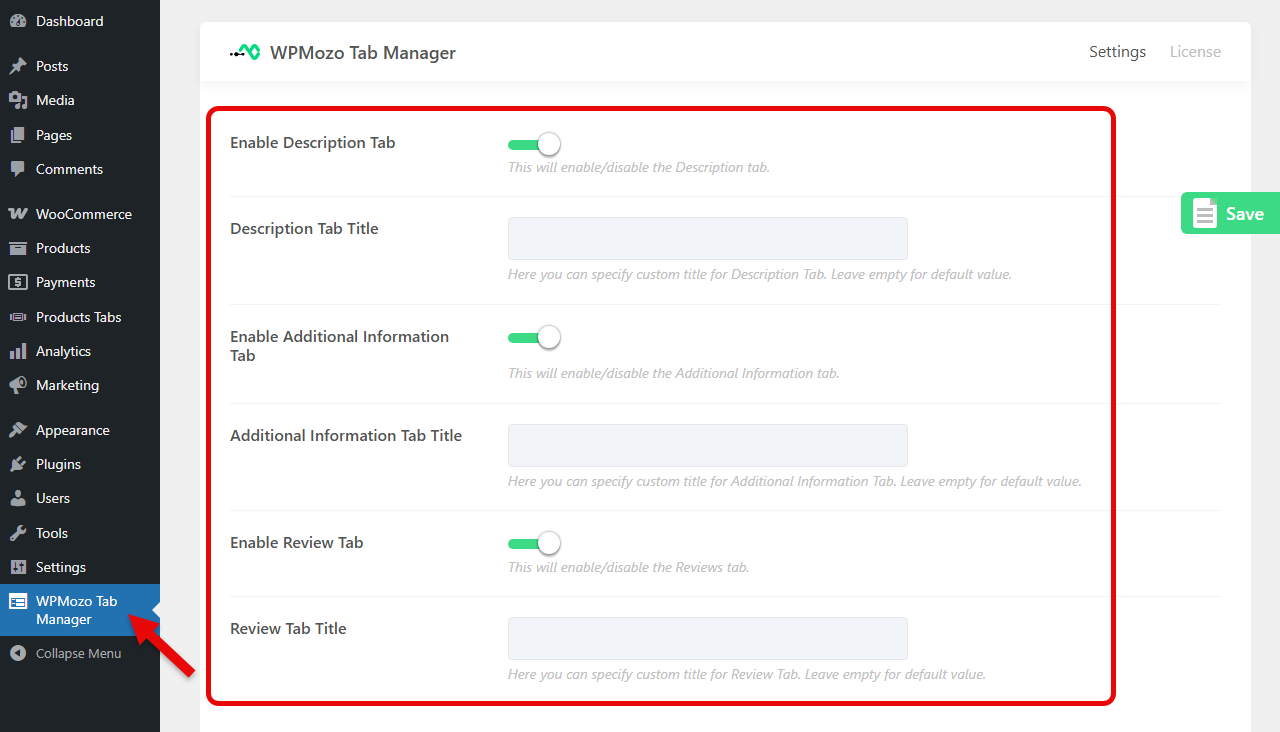1280x732 pixels.
Task: Click the Tools wrench icon
Action: [x=18, y=533]
